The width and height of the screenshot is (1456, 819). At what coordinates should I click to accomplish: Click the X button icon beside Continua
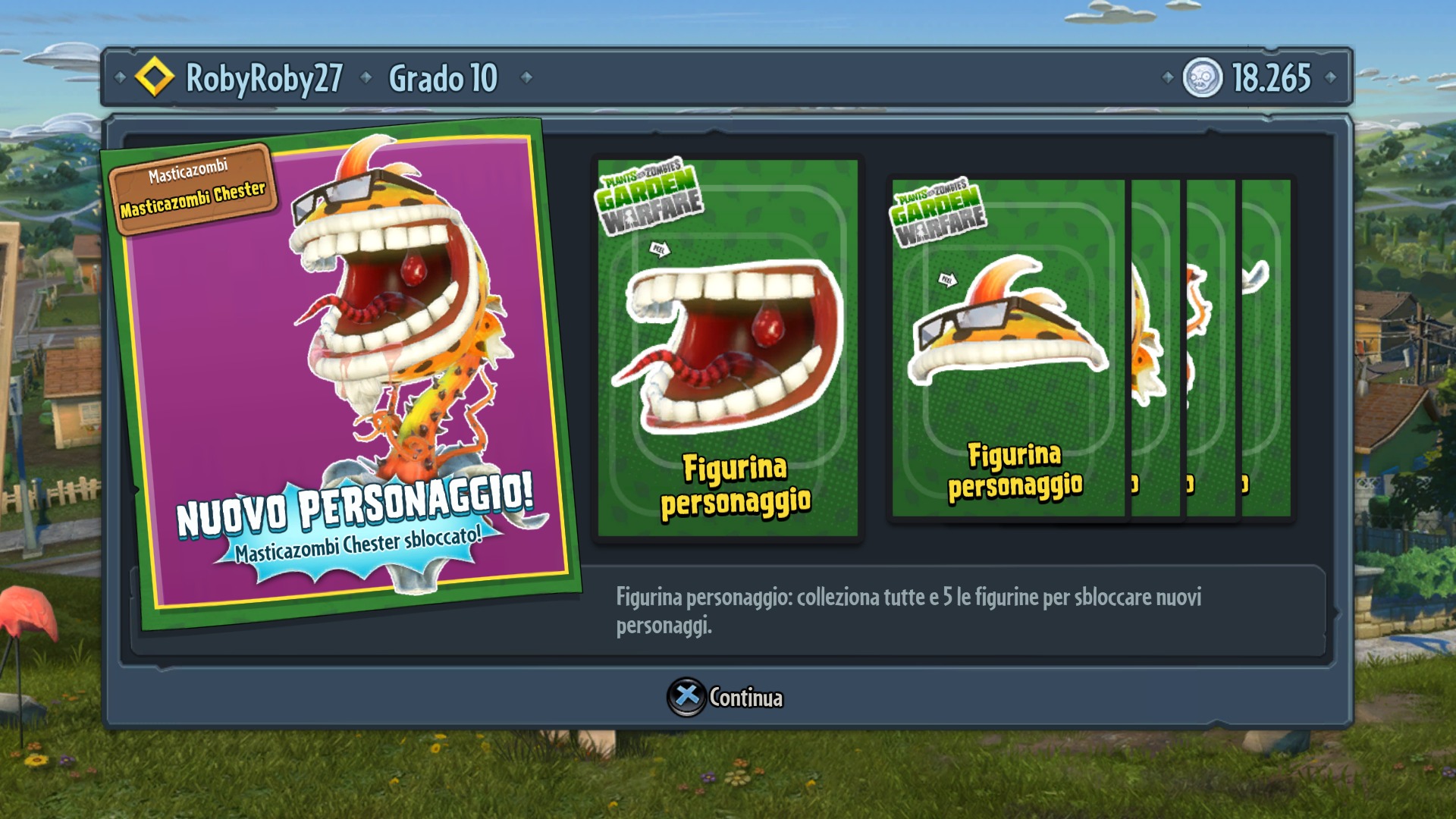point(686,696)
